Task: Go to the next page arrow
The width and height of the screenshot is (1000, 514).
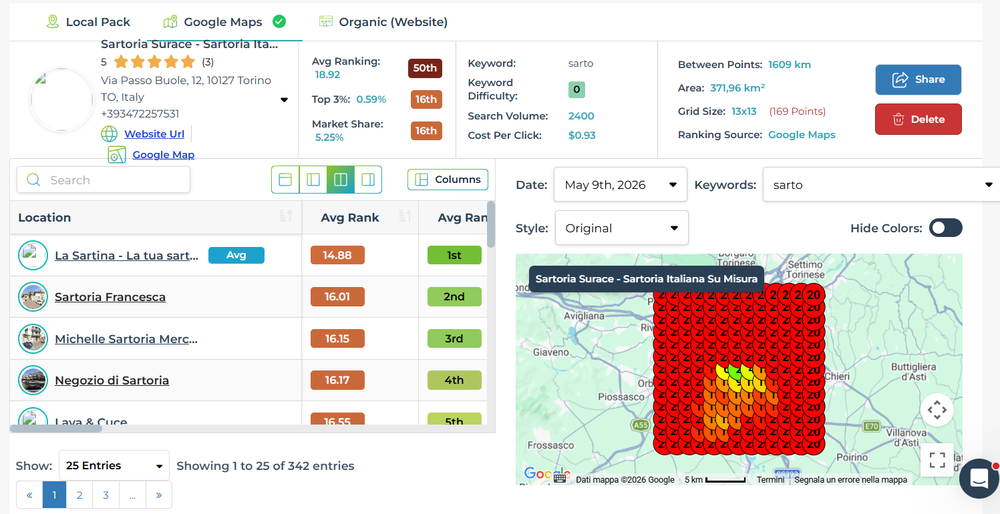Action: [x=159, y=495]
